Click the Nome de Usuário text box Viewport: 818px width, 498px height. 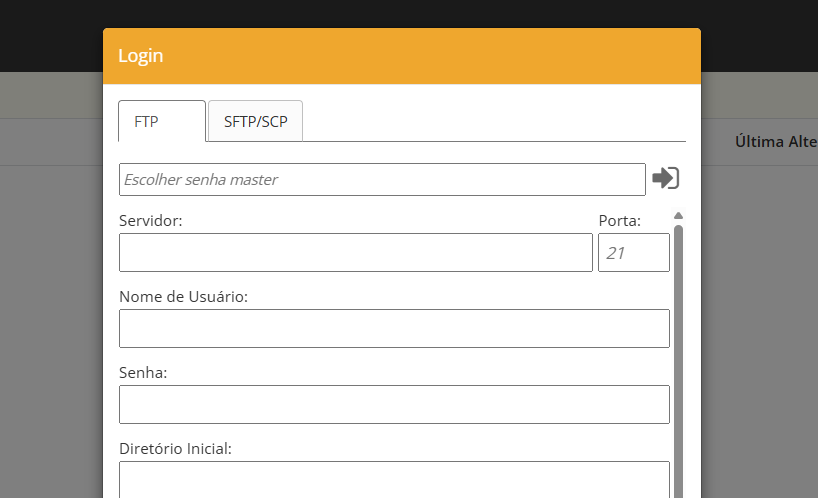tap(393, 328)
